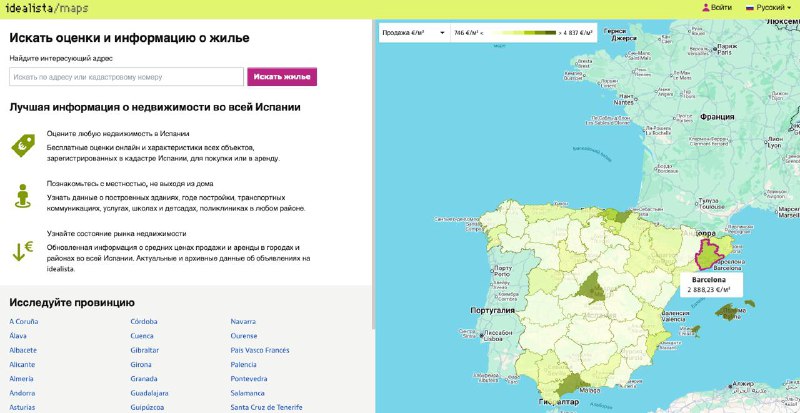The image size is (800, 413).
Task: Click the user icon beside Войти
Action: point(706,7)
